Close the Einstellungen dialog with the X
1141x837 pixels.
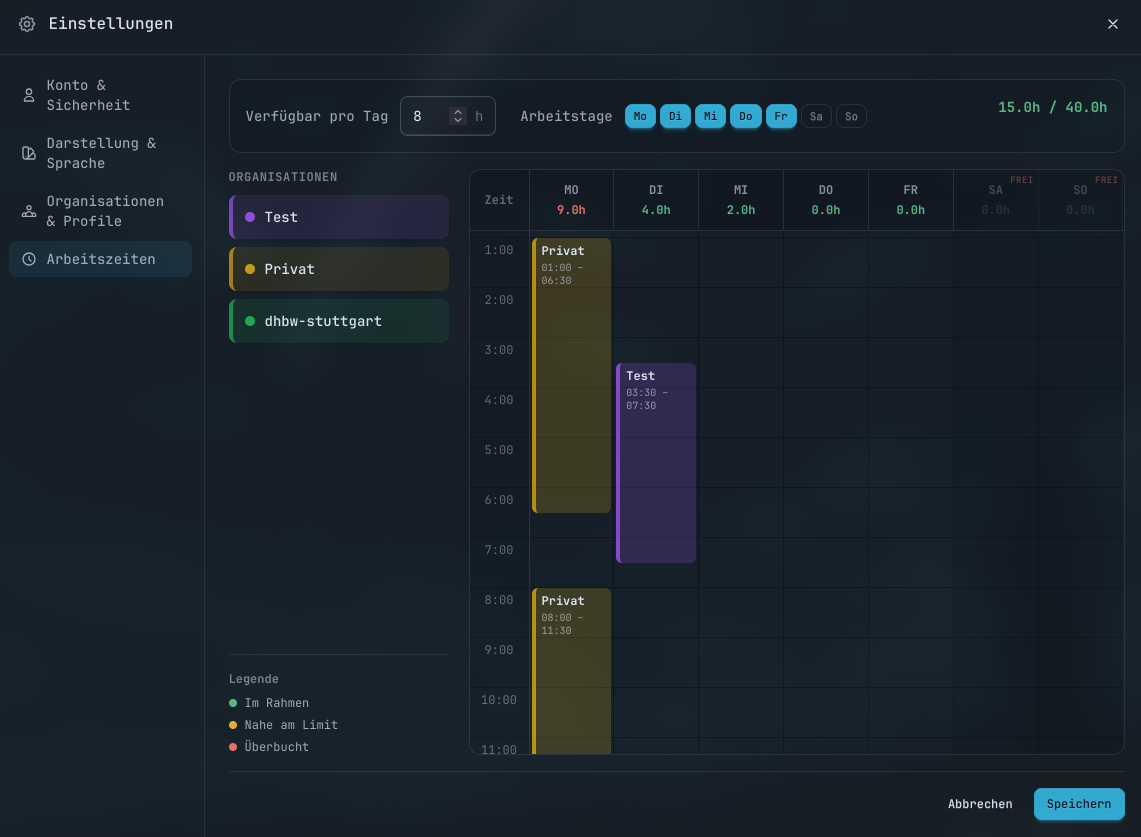pyautogui.click(x=1113, y=24)
